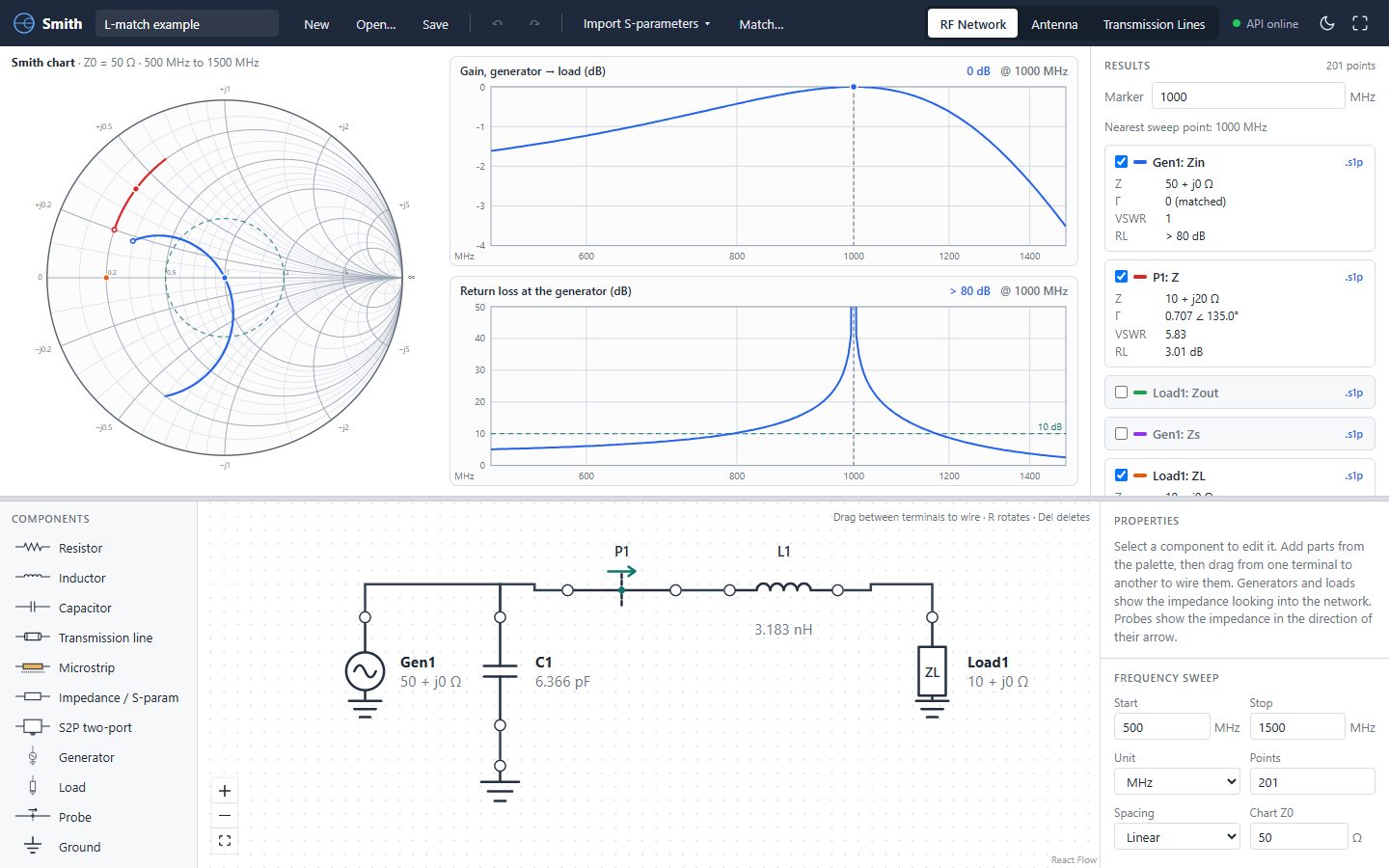Select the Probe palette icon
Screen dimensions: 1389x868
click(x=33, y=816)
